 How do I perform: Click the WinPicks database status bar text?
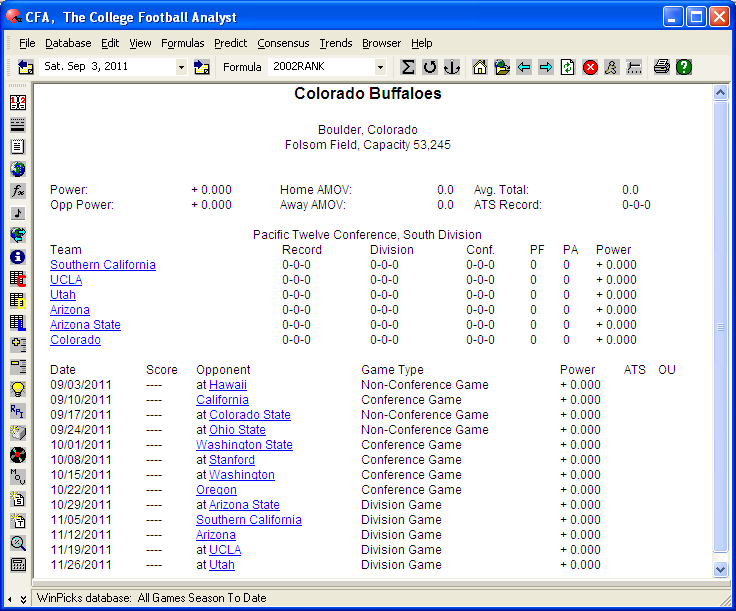tap(152, 598)
